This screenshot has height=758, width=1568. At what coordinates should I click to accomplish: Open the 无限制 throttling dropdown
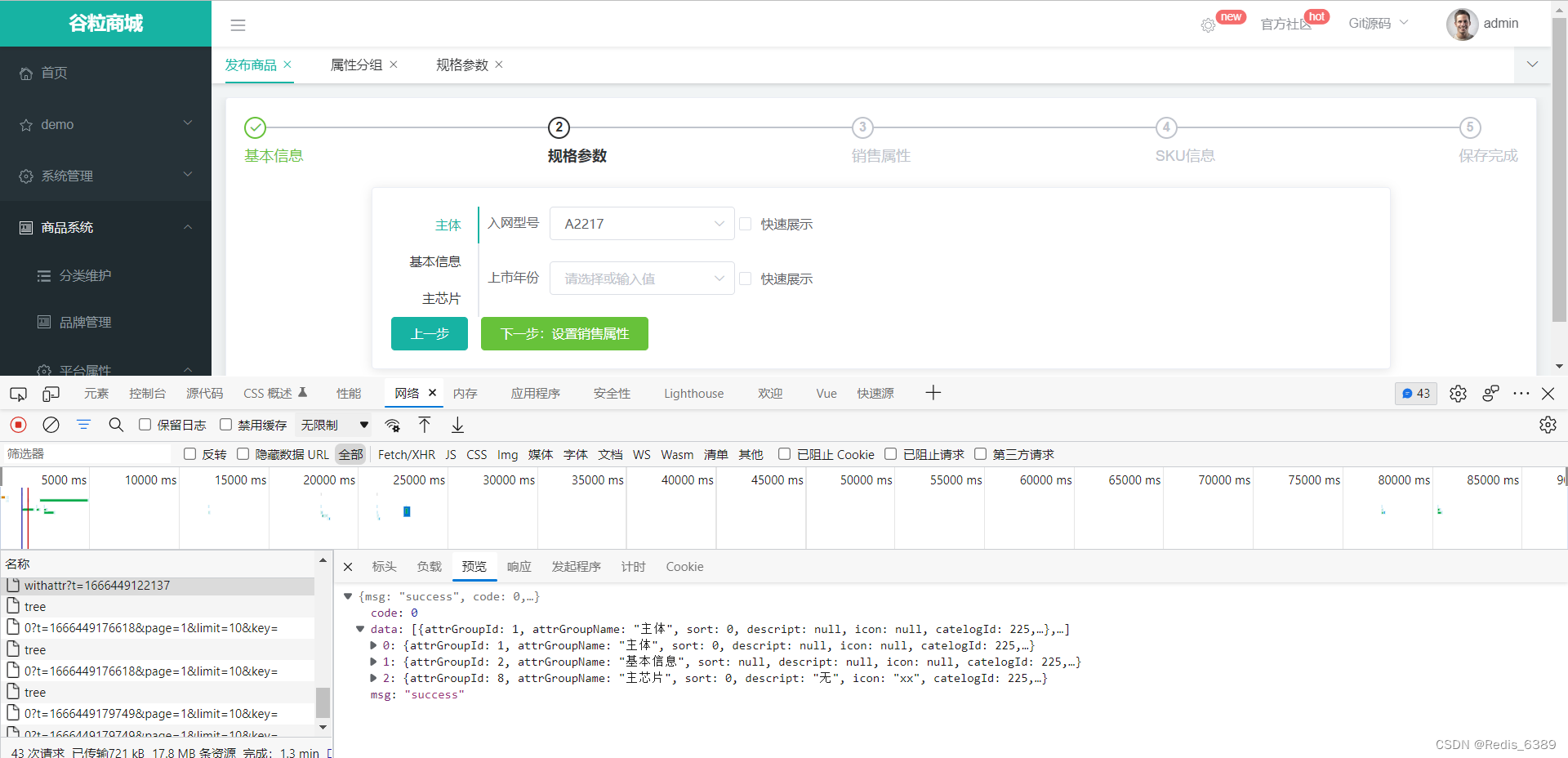pyautogui.click(x=332, y=424)
